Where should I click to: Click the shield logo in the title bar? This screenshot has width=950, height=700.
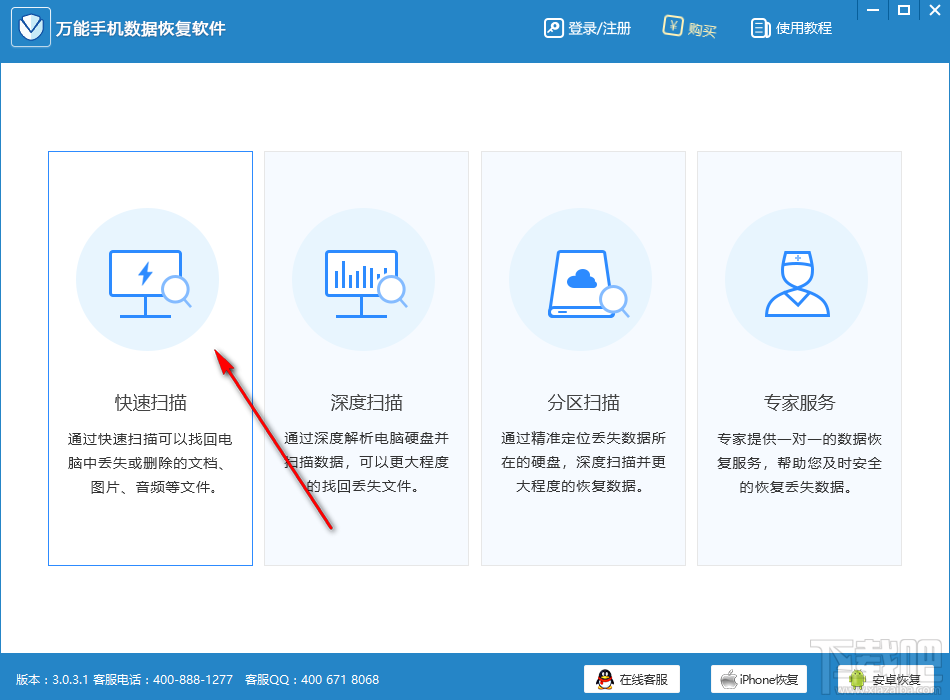(30, 27)
